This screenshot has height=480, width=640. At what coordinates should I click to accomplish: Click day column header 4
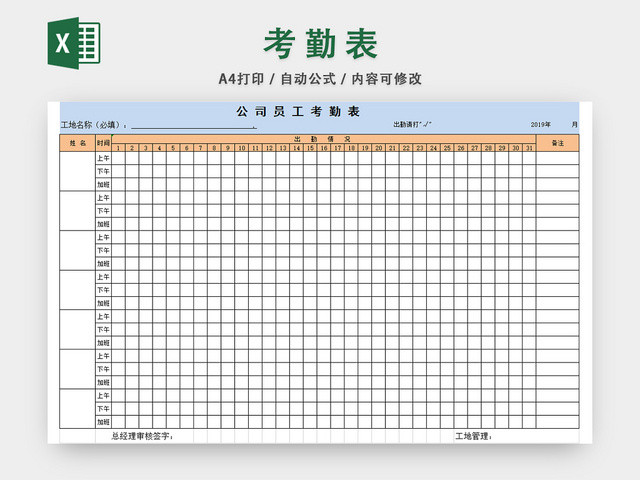click(159, 148)
